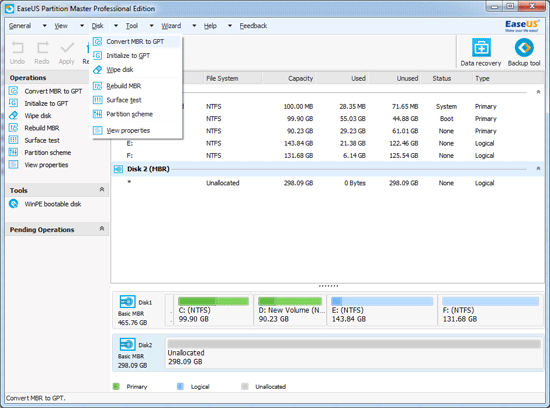Click Wipe disk eraser icon in Operations panel
Viewport: 550px width, 408px height.
click(x=13, y=115)
